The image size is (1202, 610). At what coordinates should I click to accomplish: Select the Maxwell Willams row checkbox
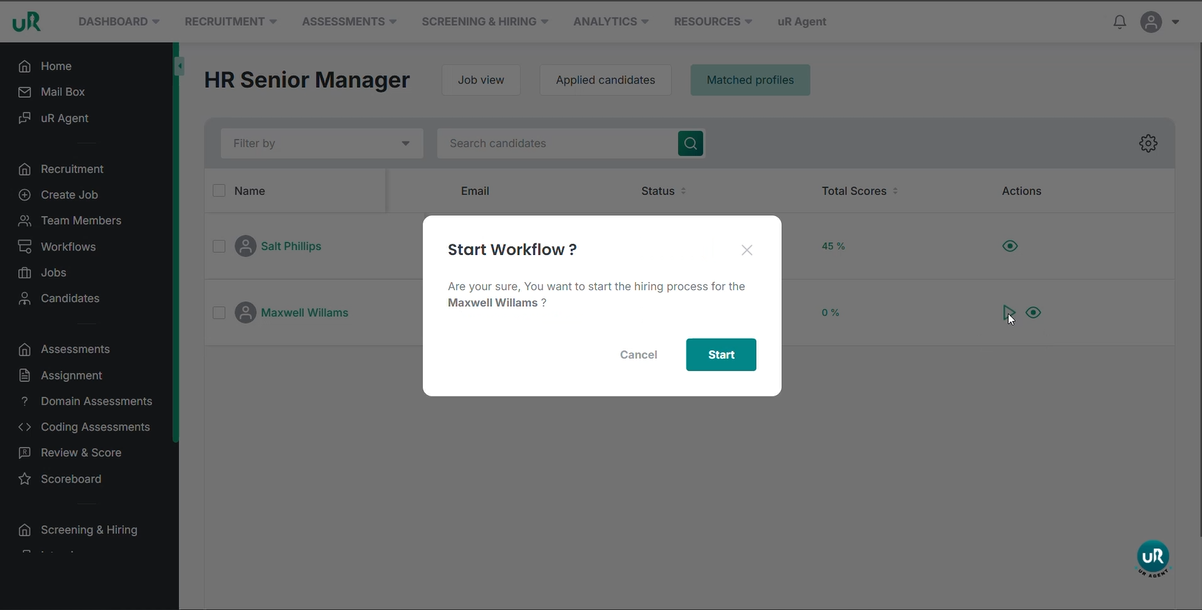point(219,313)
